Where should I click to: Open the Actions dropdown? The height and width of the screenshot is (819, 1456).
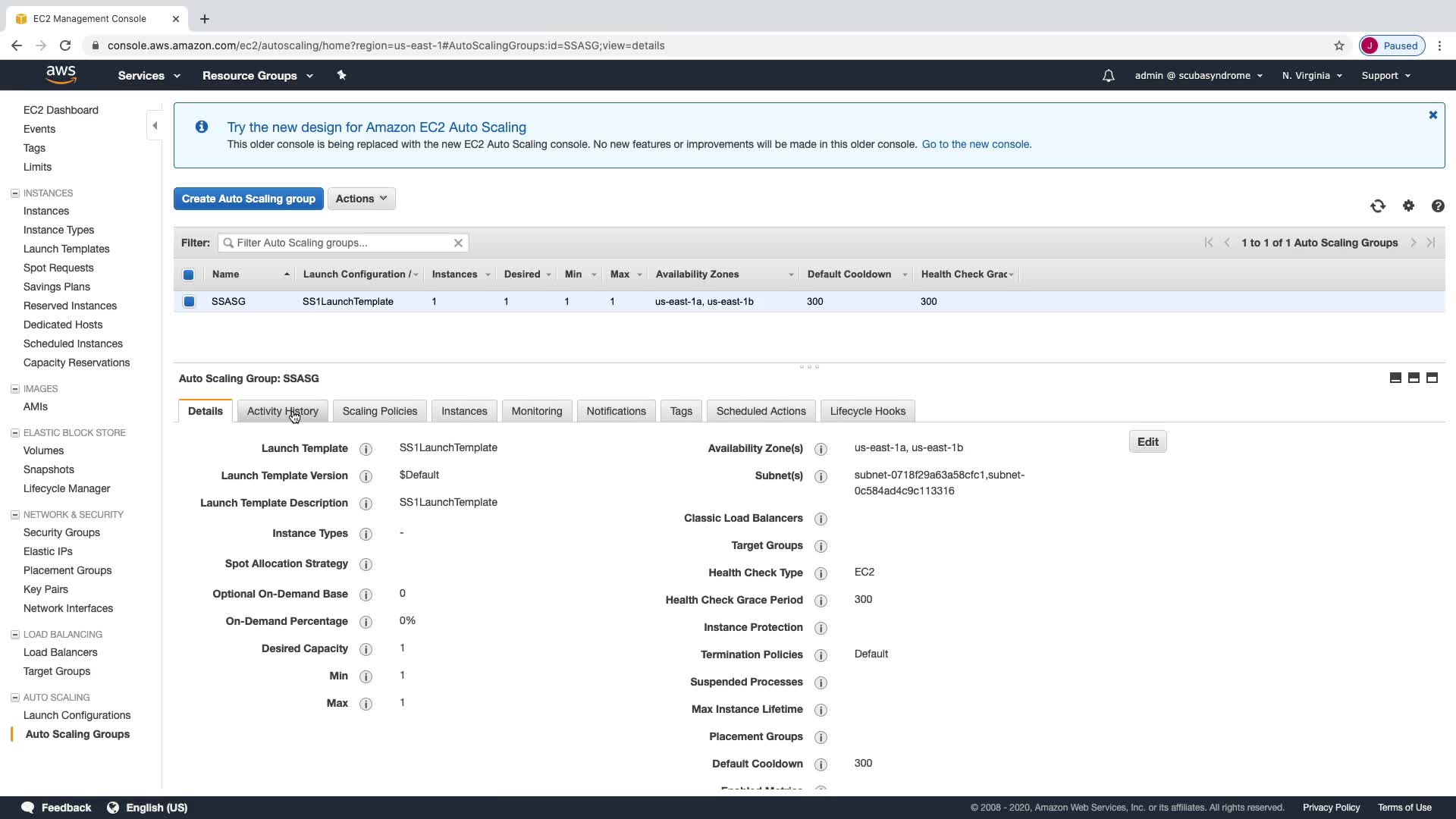point(361,199)
